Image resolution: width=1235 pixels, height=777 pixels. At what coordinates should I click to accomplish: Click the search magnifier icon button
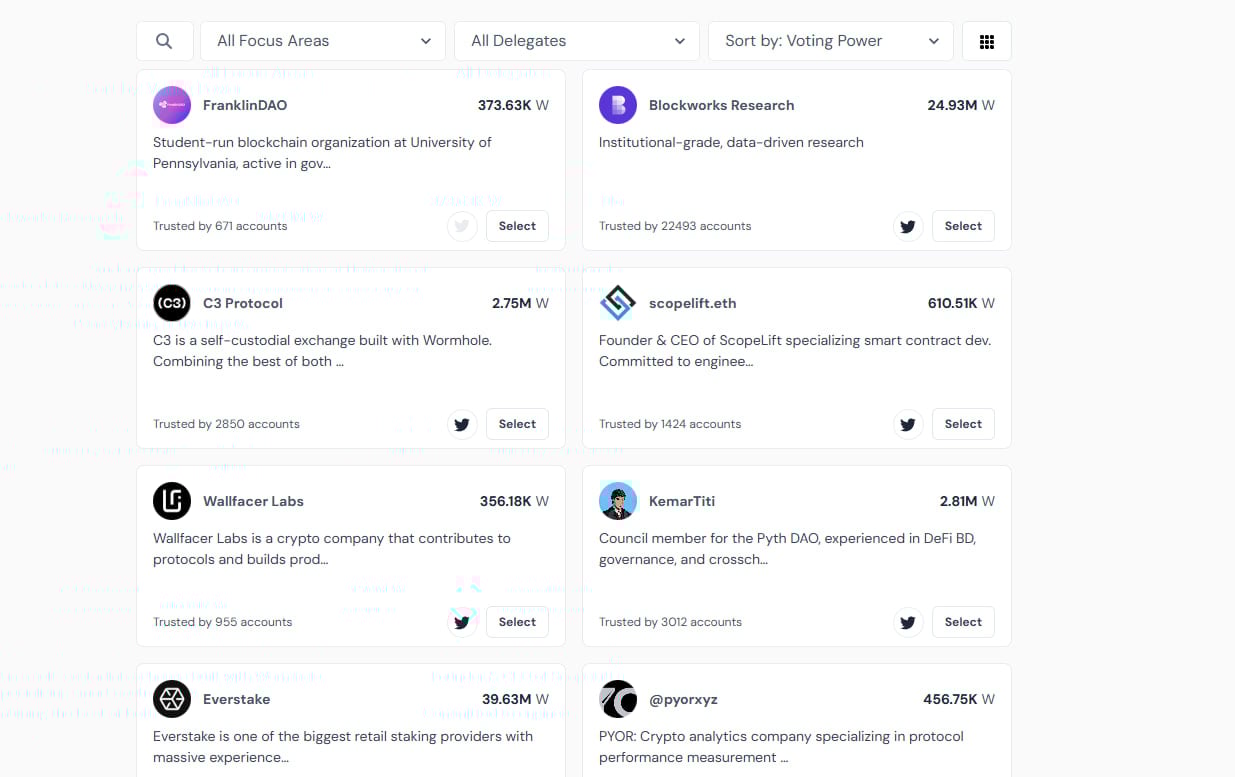pyautogui.click(x=165, y=41)
